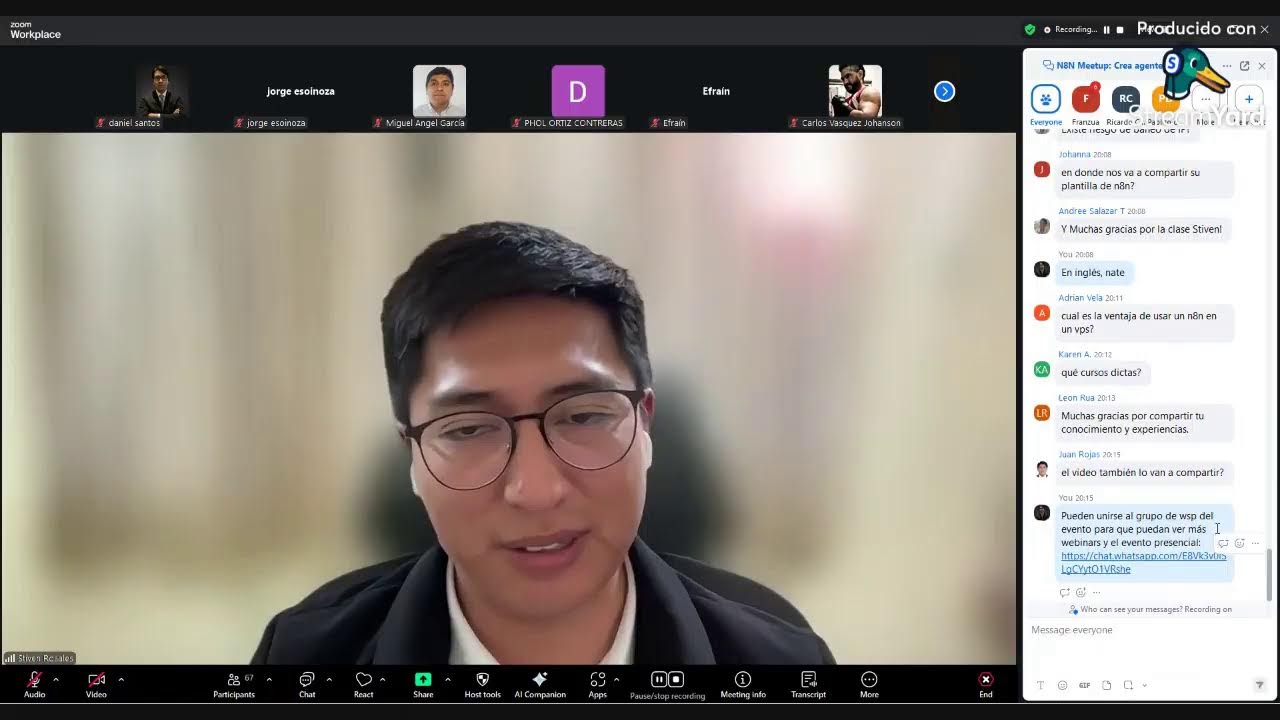Close the chat panel
This screenshot has height=720, width=1280.
pos(1262,66)
